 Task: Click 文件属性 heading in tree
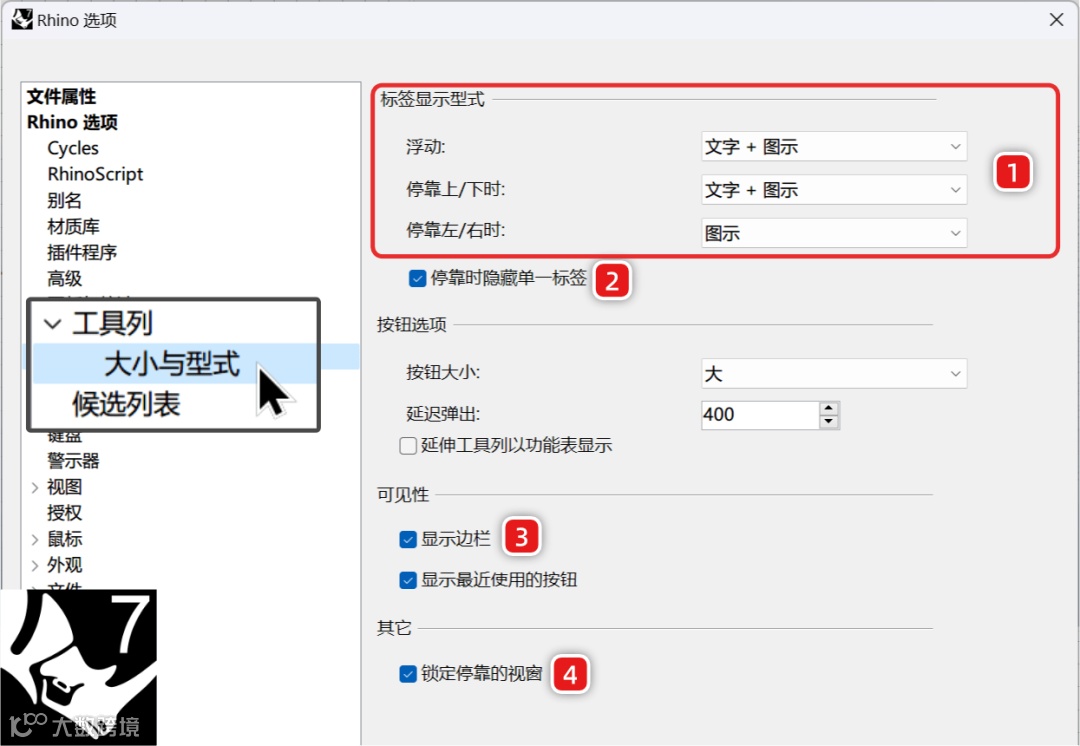(61, 96)
